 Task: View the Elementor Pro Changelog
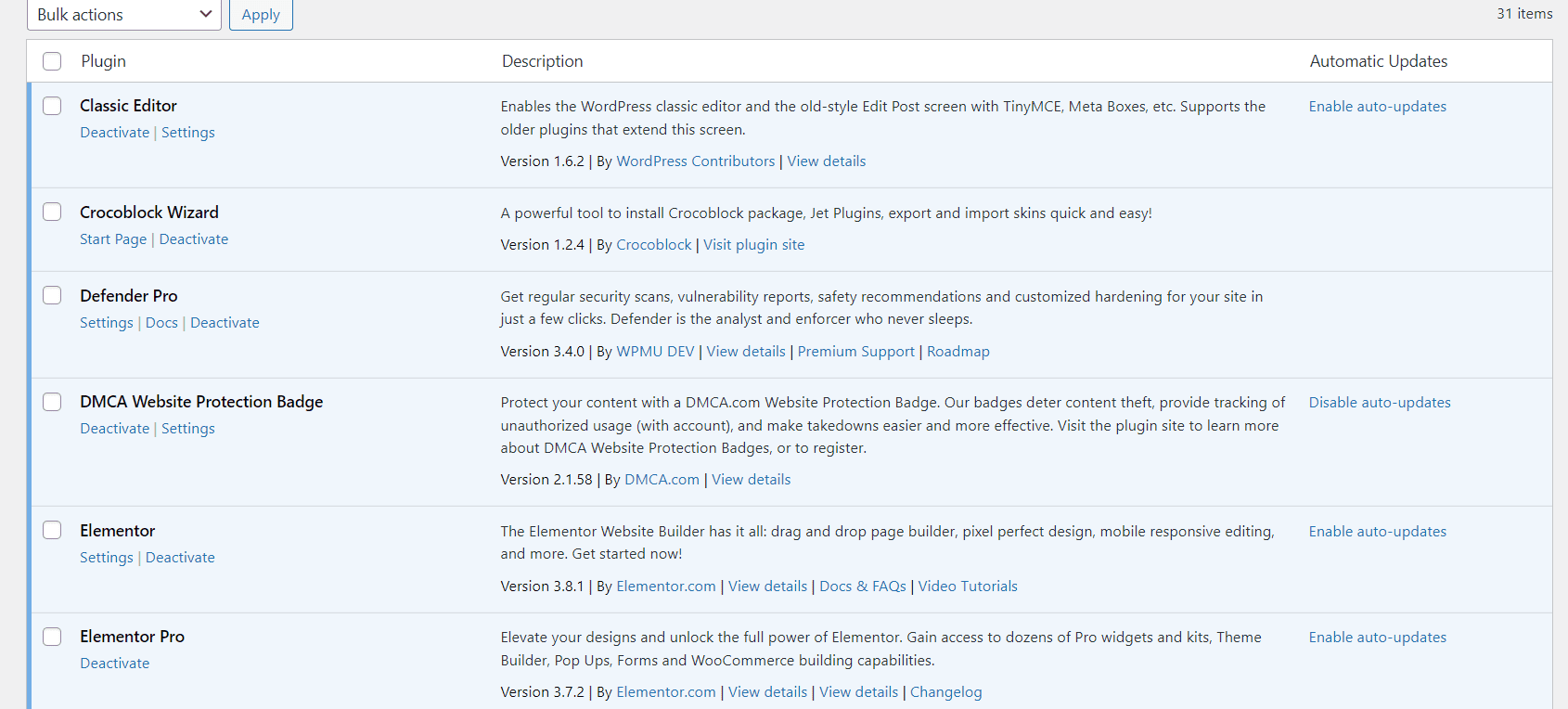coord(945,692)
